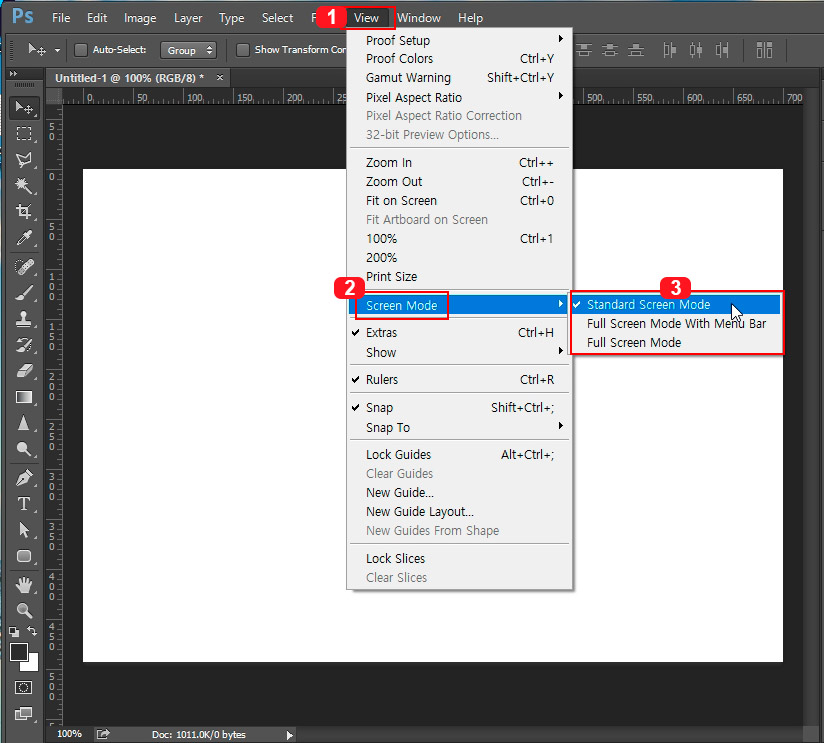The width and height of the screenshot is (824, 743).
Task: Change screen mode from toolbox icon
Action: 23,714
